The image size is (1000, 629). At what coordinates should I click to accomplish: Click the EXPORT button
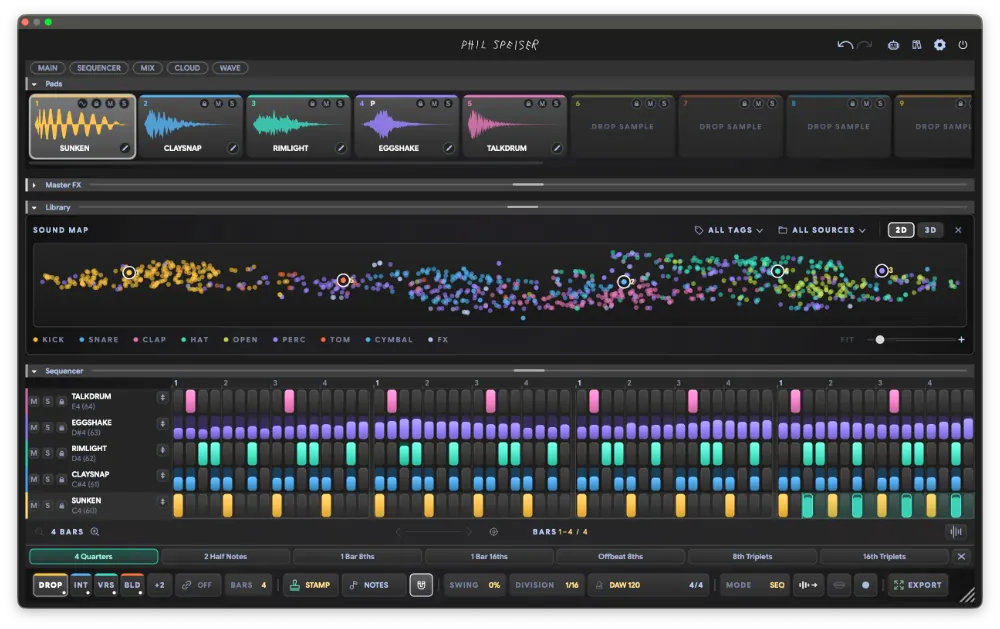(x=918, y=585)
